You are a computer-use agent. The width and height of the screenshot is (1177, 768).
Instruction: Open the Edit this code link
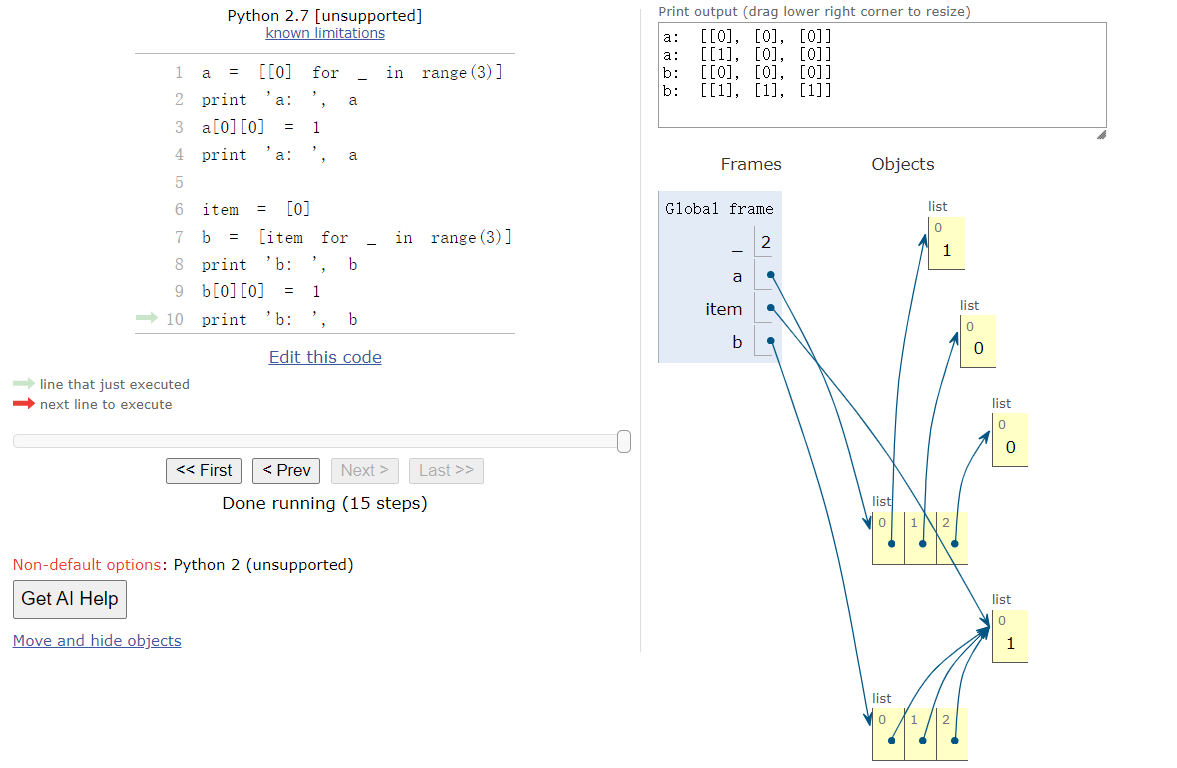tap(325, 357)
